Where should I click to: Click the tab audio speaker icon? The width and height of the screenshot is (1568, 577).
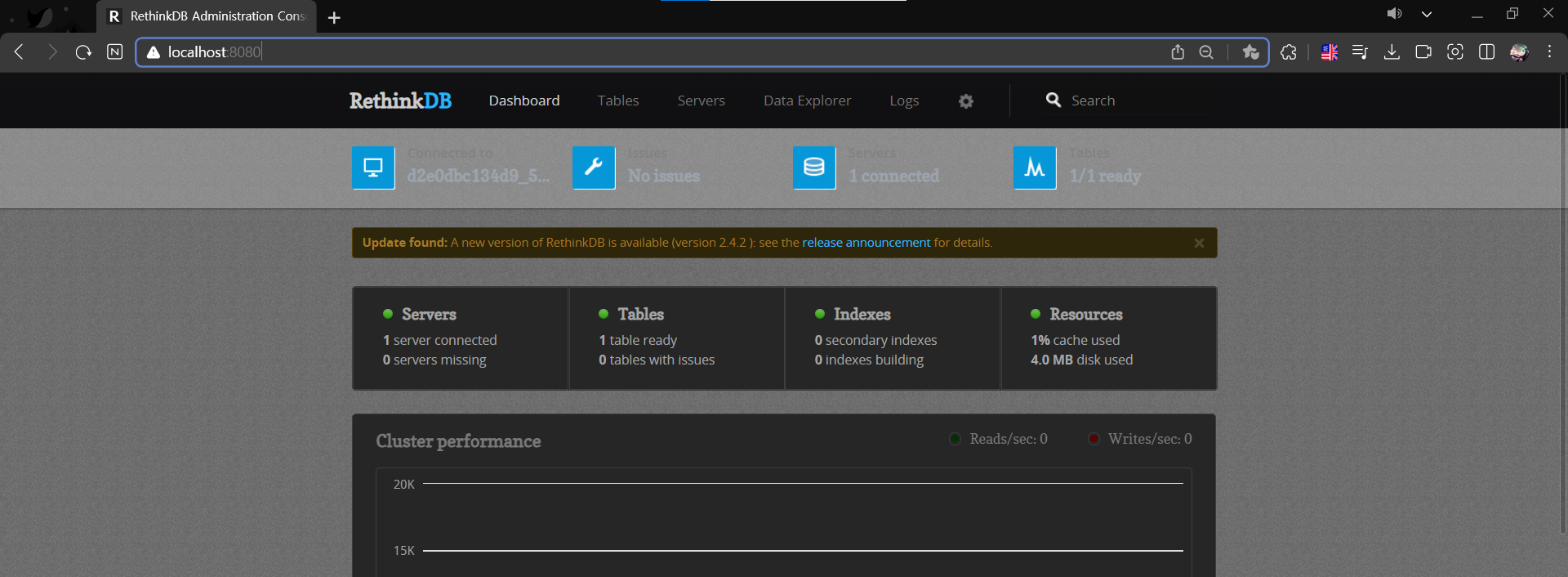pos(1394,14)
